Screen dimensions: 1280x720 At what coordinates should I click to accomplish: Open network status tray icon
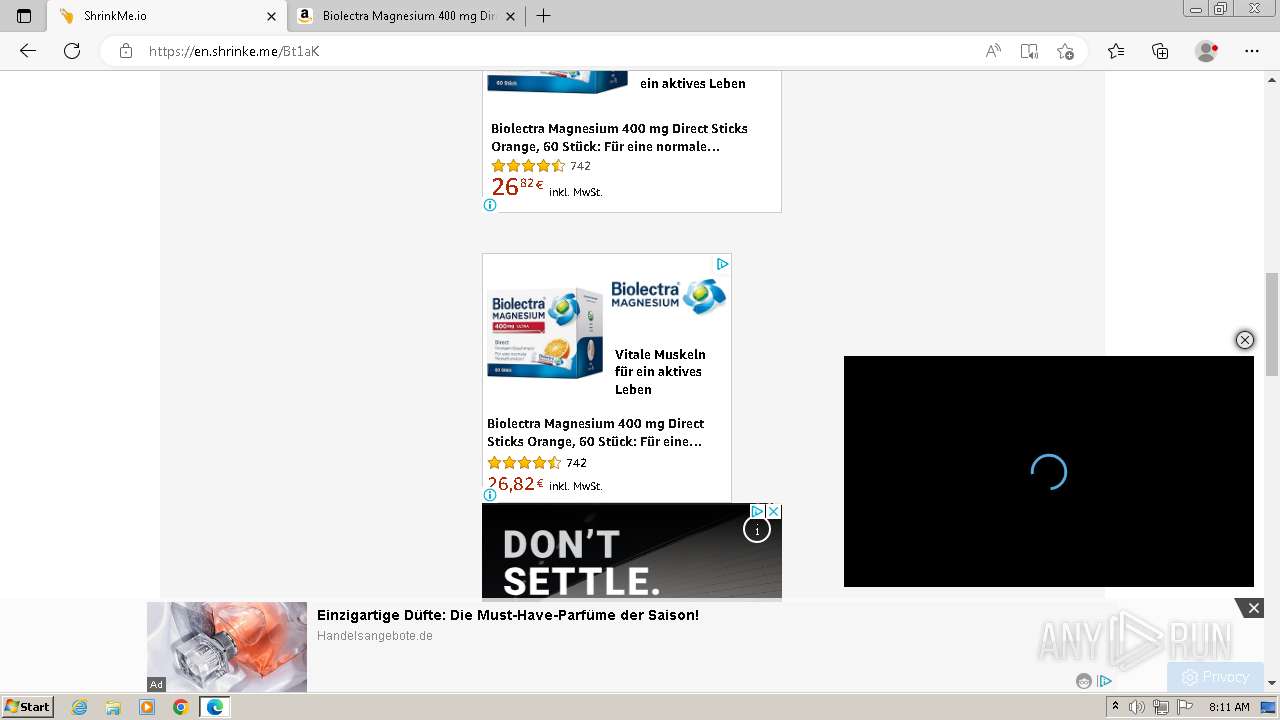tap(1160, 707)
